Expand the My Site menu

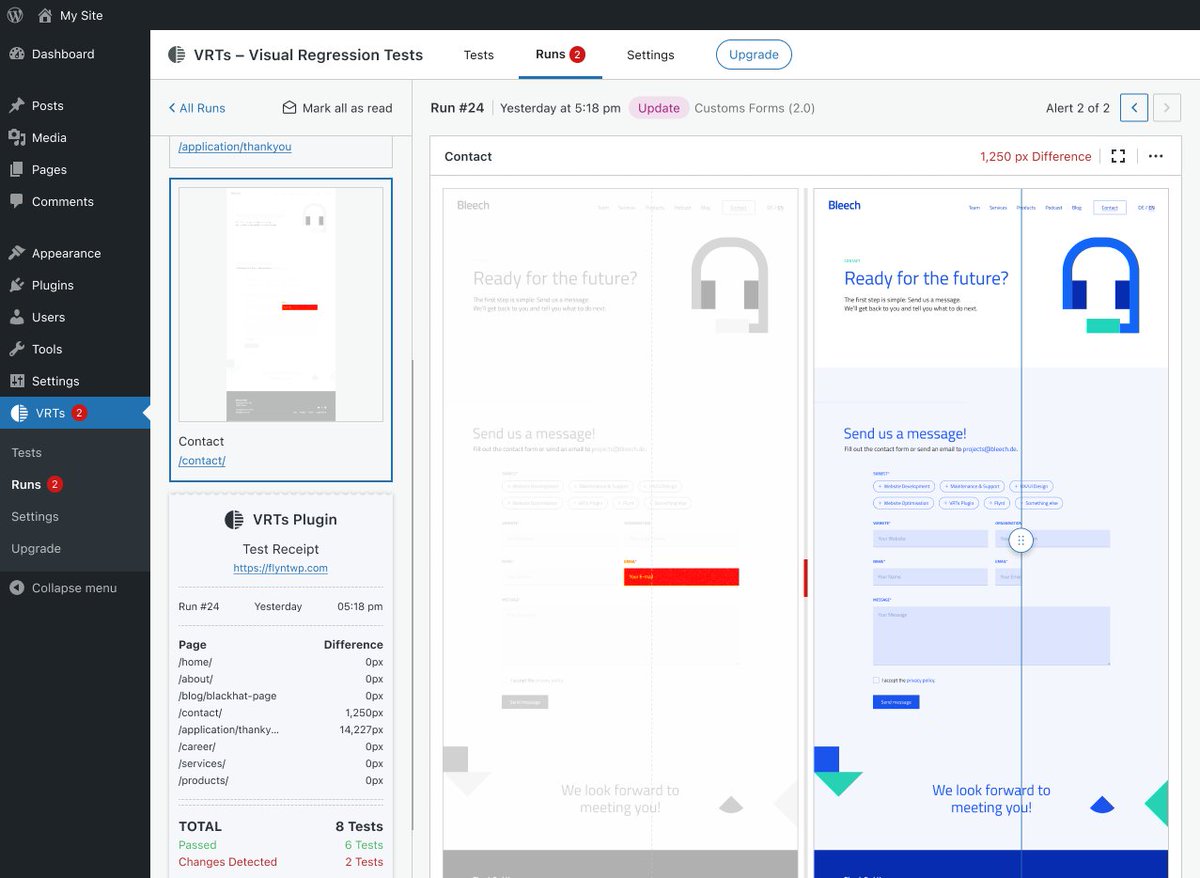coord(70,15)
